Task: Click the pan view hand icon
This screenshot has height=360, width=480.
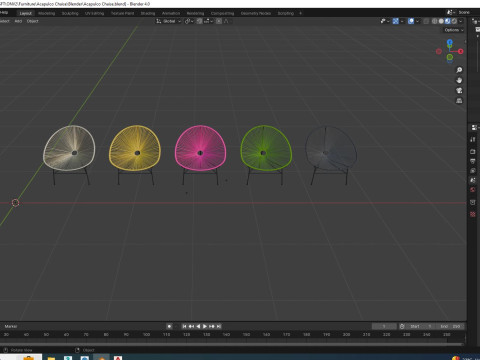Action: pos(459,80)
